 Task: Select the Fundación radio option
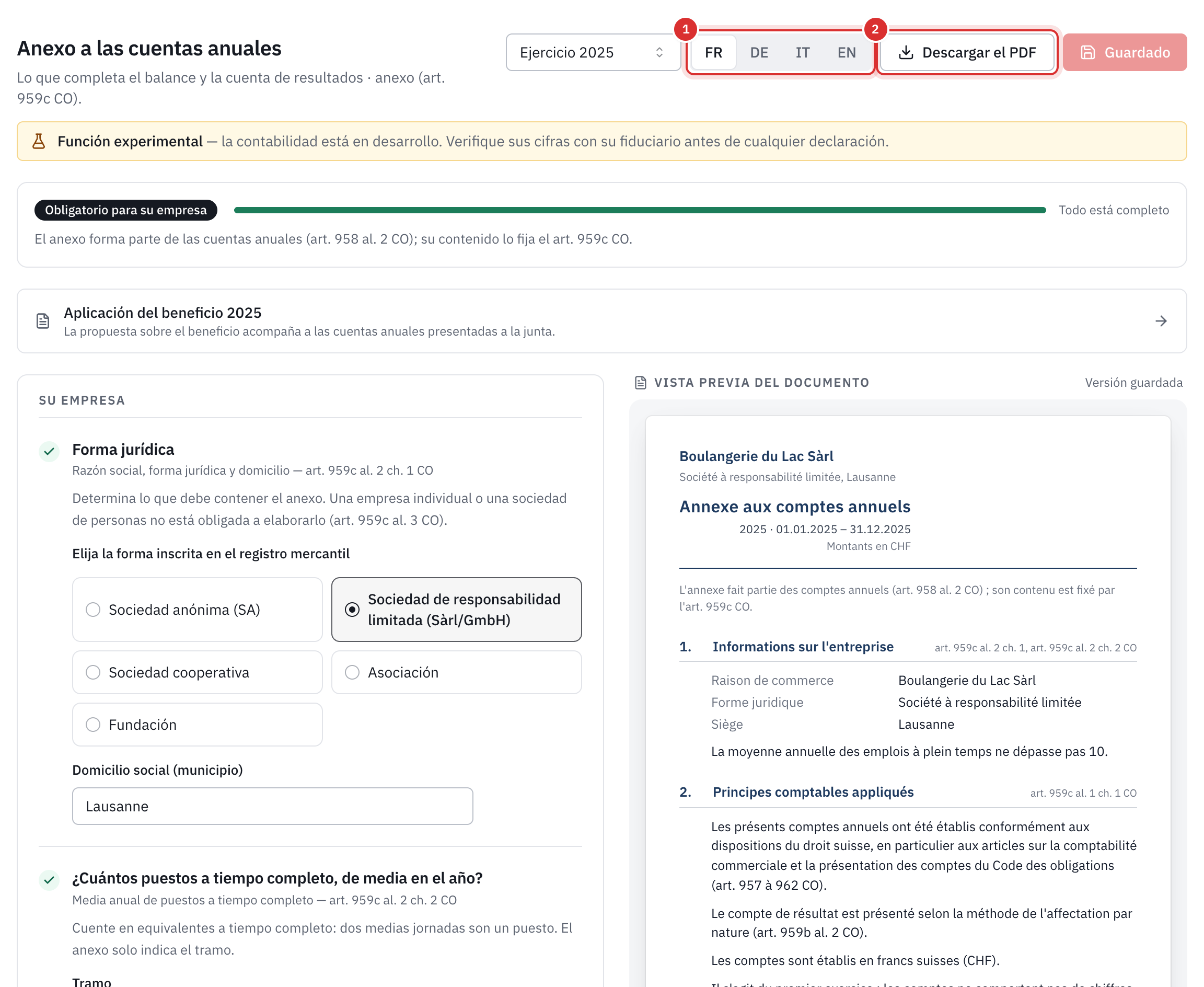point(197,725)
